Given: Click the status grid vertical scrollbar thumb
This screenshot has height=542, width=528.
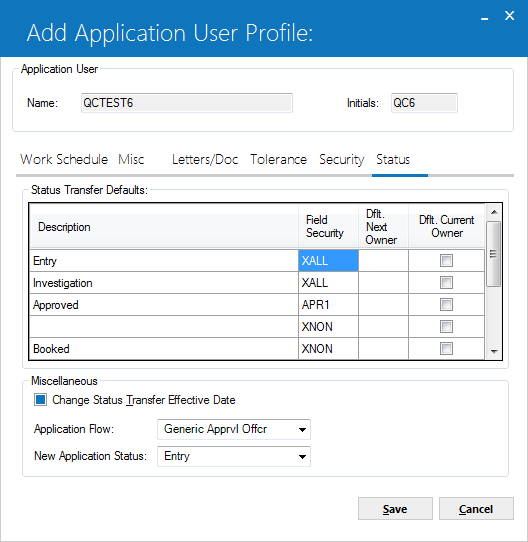Looking at the screenshot, I should tap(493, 254).
